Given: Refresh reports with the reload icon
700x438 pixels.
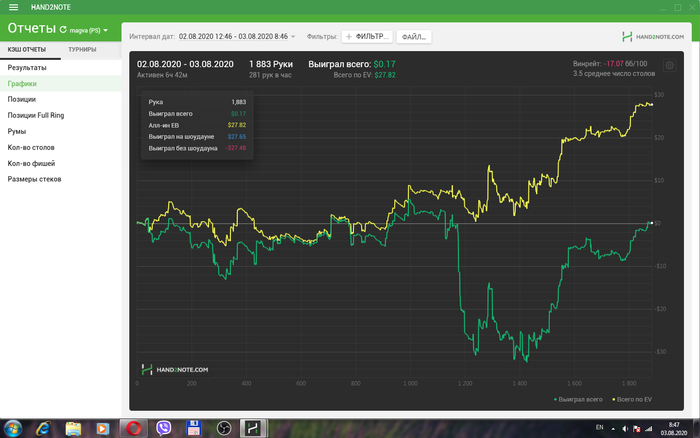Looking at the screenshot, I should [63, 30].
